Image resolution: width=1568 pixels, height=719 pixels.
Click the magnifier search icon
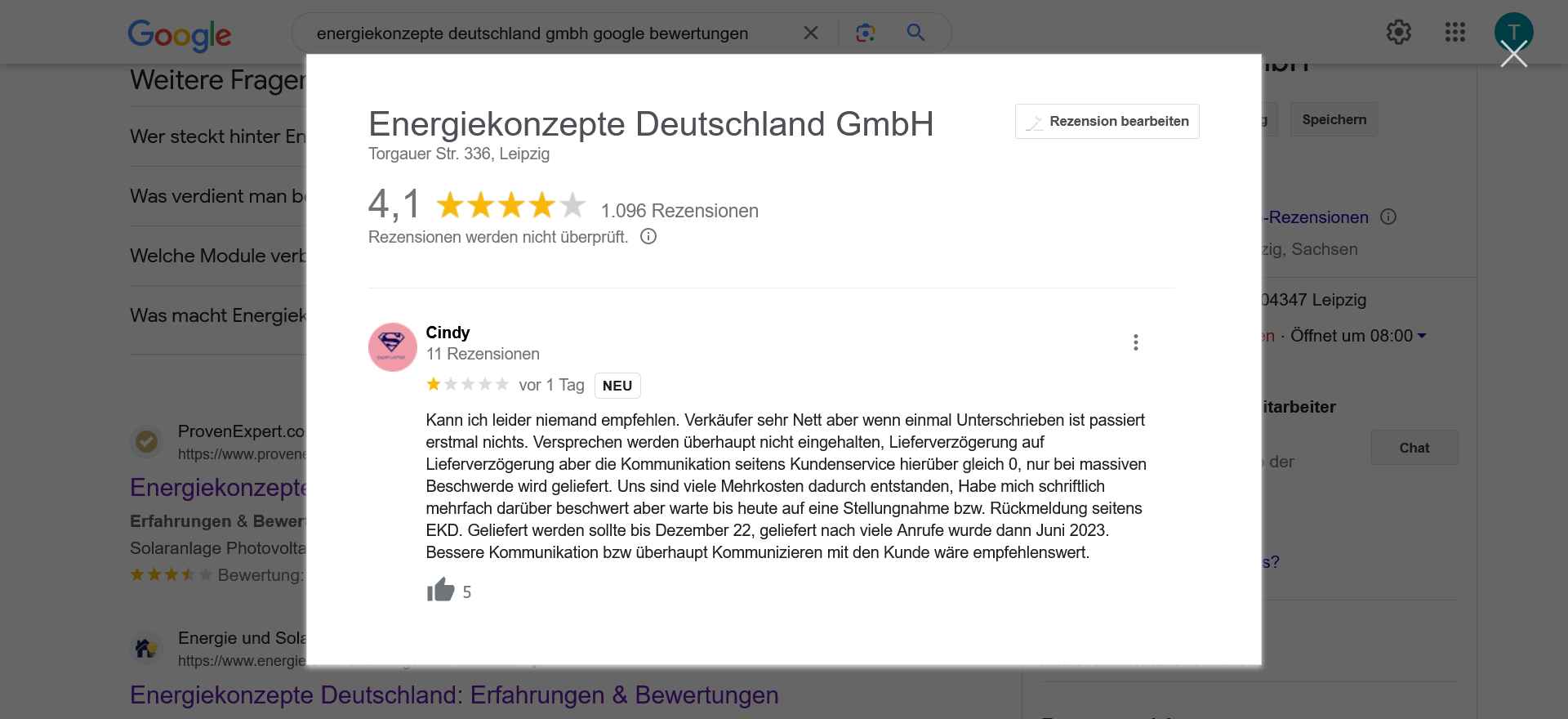point(915,33)
